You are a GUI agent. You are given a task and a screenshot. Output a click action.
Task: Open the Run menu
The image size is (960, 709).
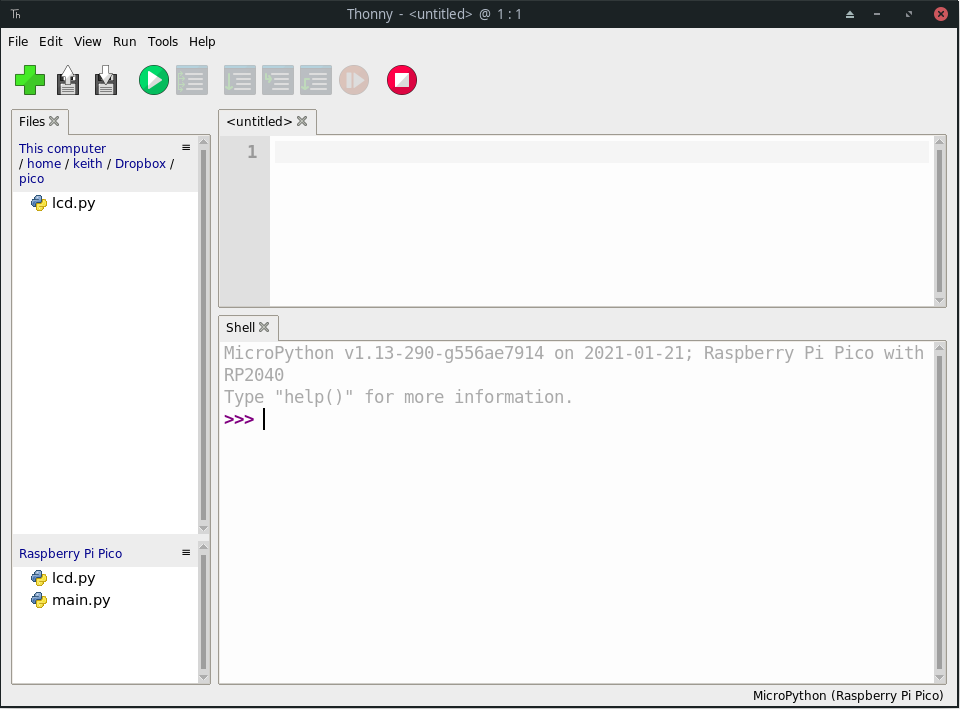coord(124,42)
